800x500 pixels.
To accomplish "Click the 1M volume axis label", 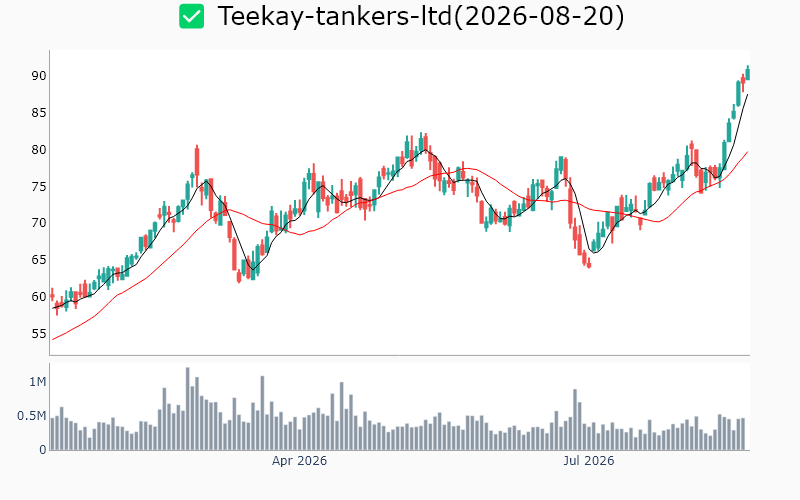I will pos(38,382).
